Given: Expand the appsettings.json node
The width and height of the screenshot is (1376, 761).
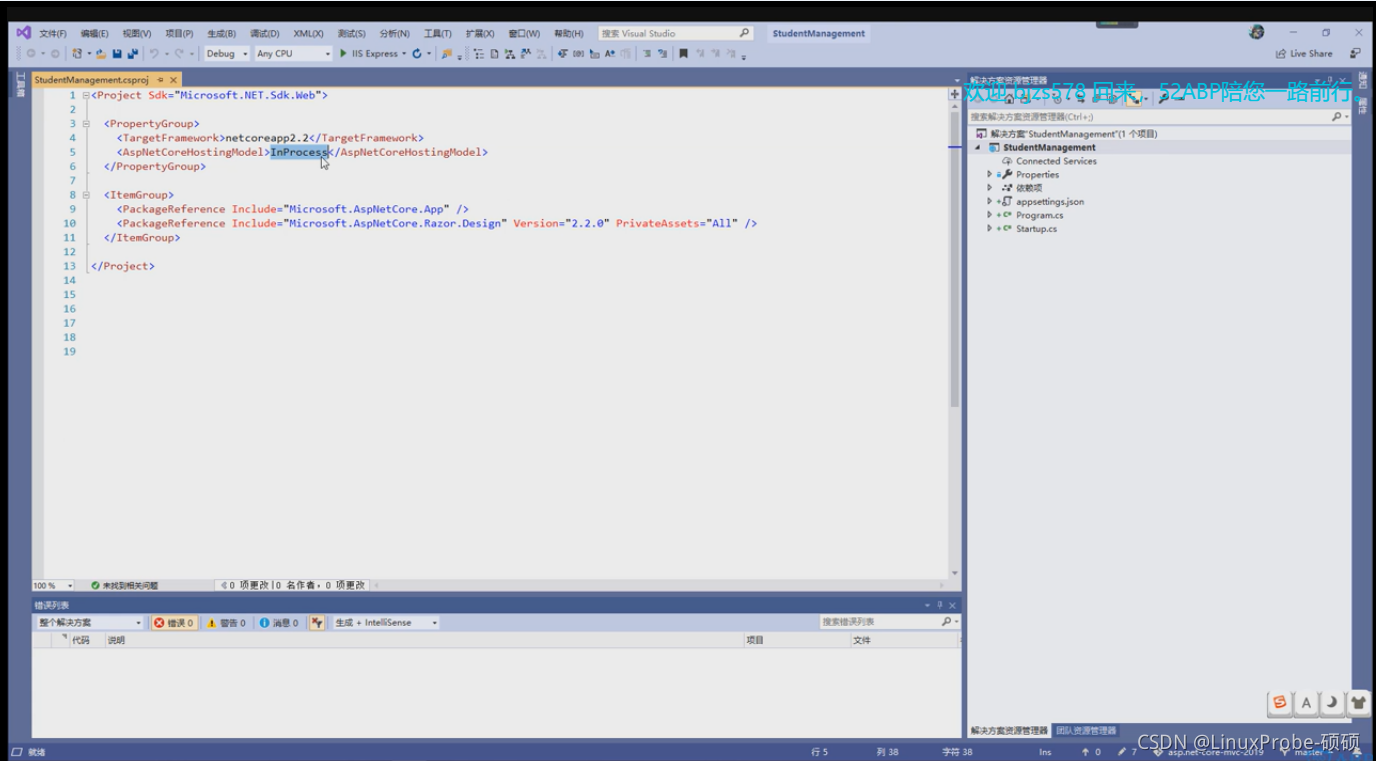Looking at the screenshot, I should [x=990, y=201].
